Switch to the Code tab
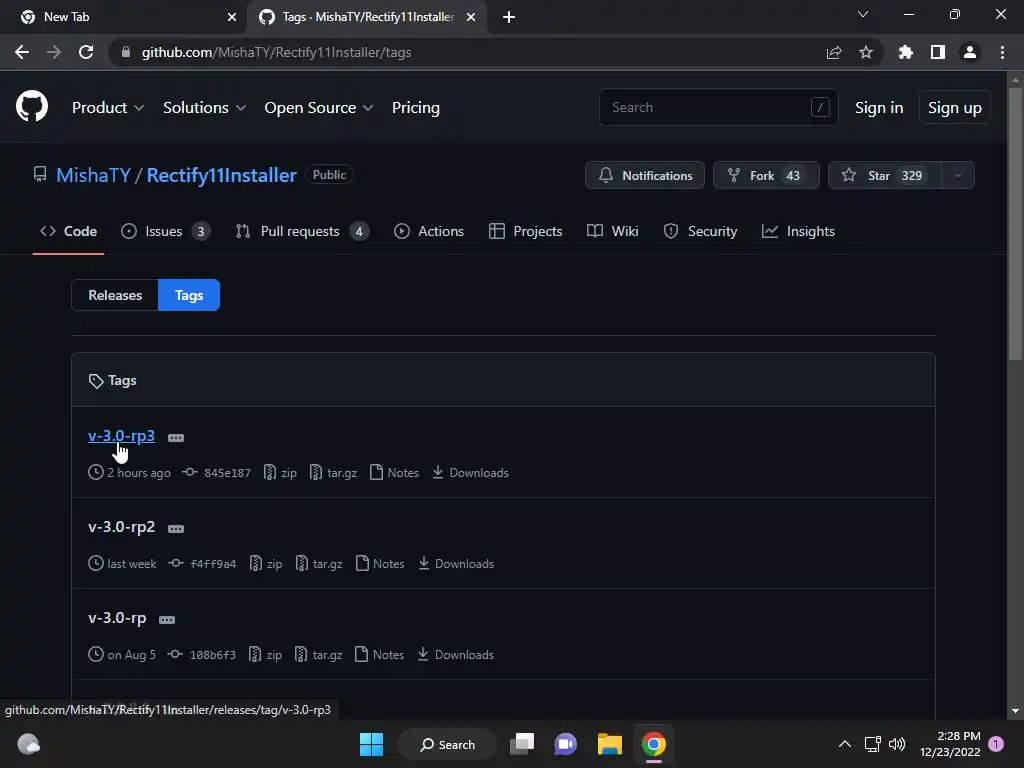Screen dimensions: 1024x768 69,231
